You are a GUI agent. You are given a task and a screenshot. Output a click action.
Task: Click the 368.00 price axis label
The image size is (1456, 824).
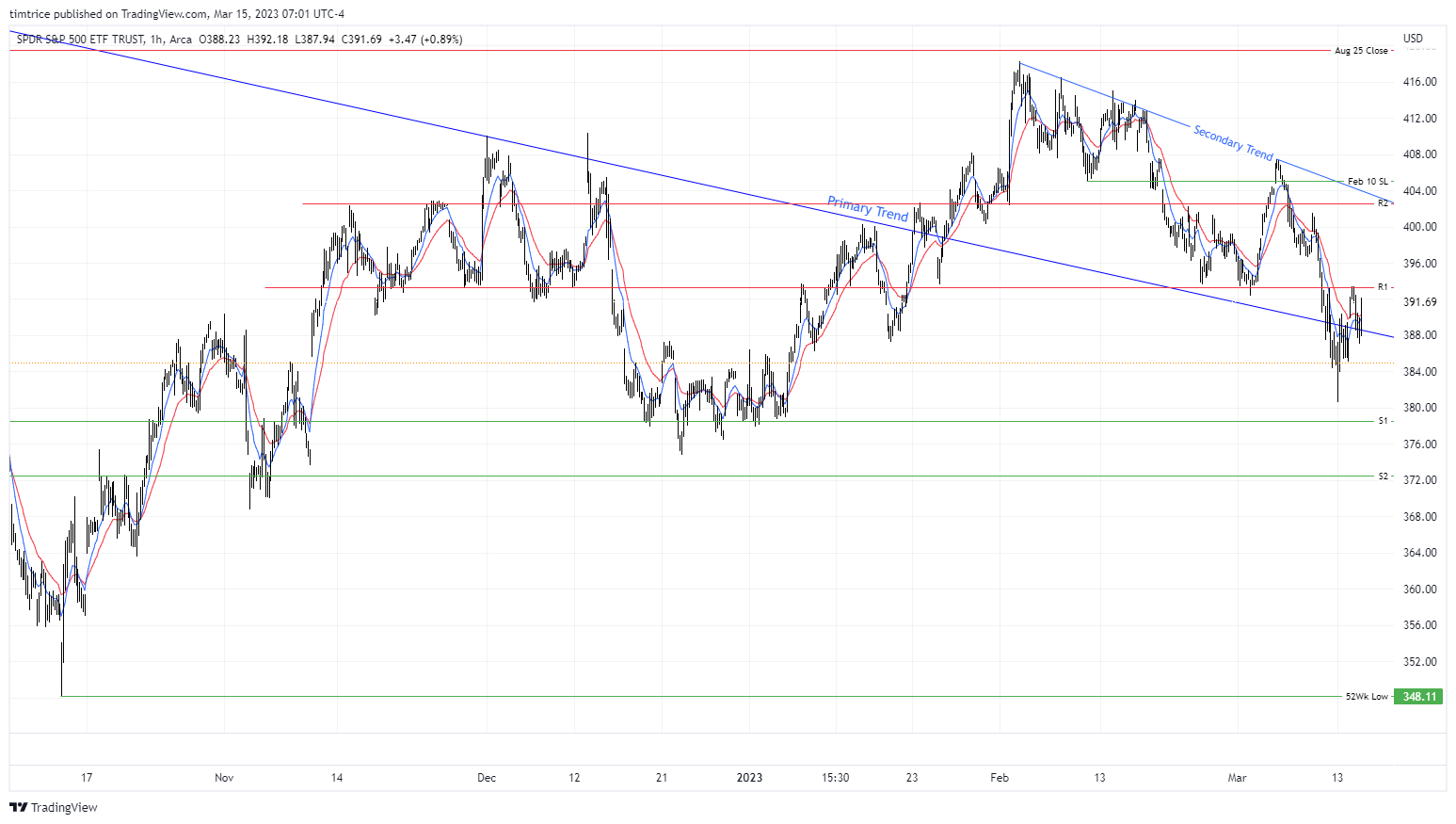(1419, 517)
